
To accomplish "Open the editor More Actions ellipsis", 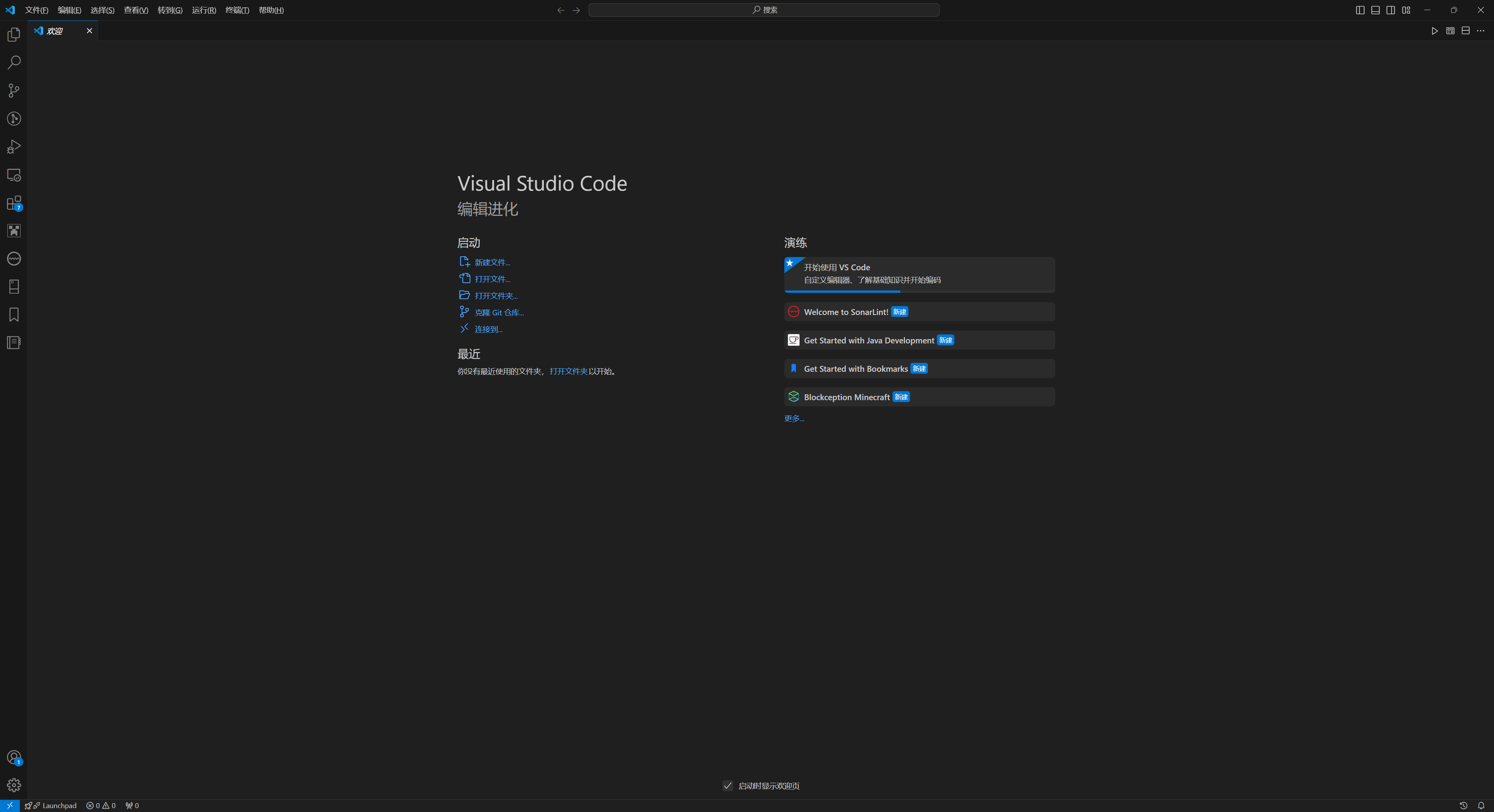I will [x=1481, y=31].
